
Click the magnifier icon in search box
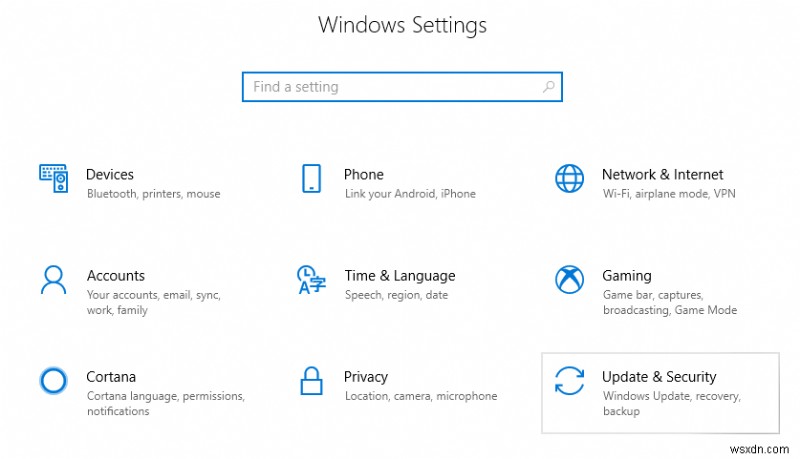point(548,87)
